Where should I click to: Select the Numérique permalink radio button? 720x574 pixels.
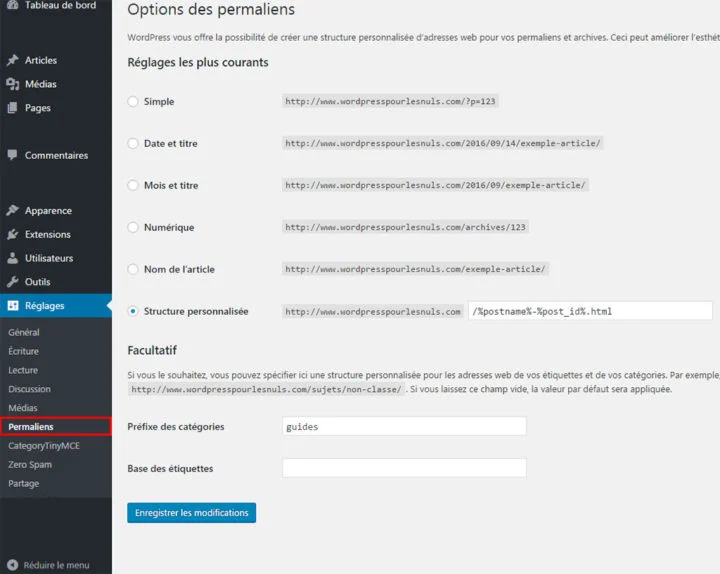133,227
